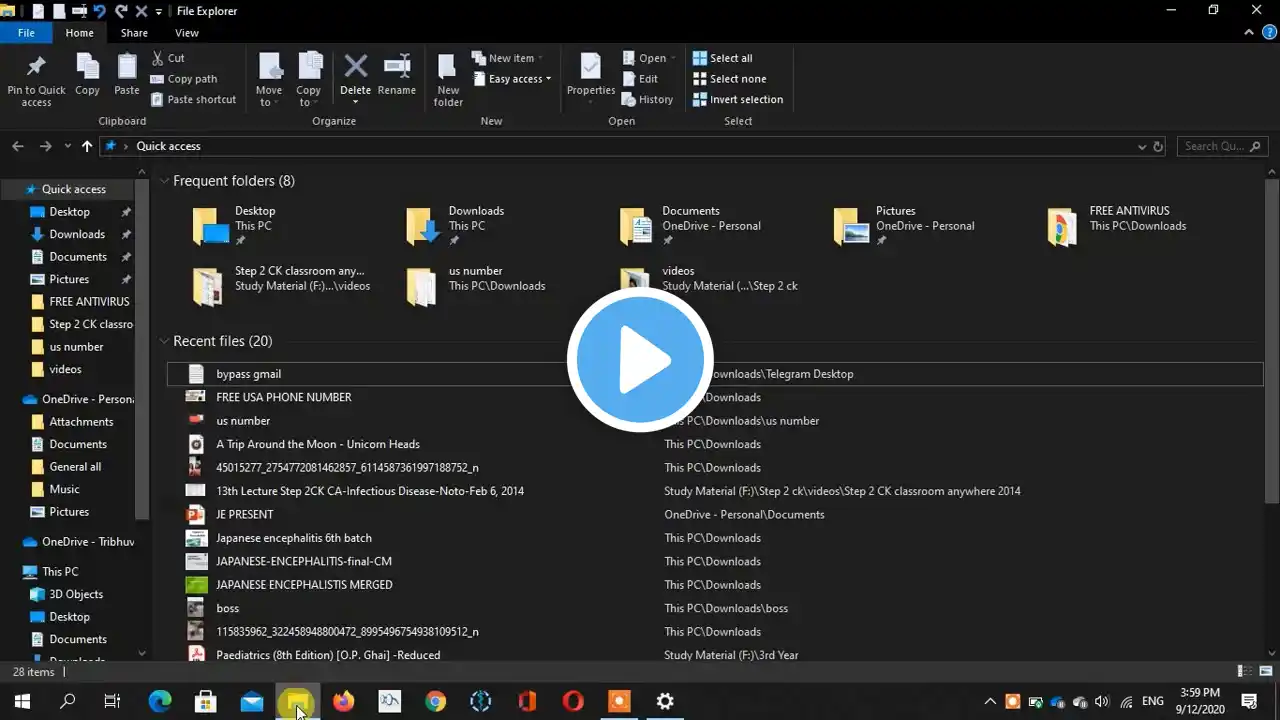Image resolution: width=1280 pixels, height=720 pixels.
Task: Collapse the Frequent folders section
Action: [164, 181]
